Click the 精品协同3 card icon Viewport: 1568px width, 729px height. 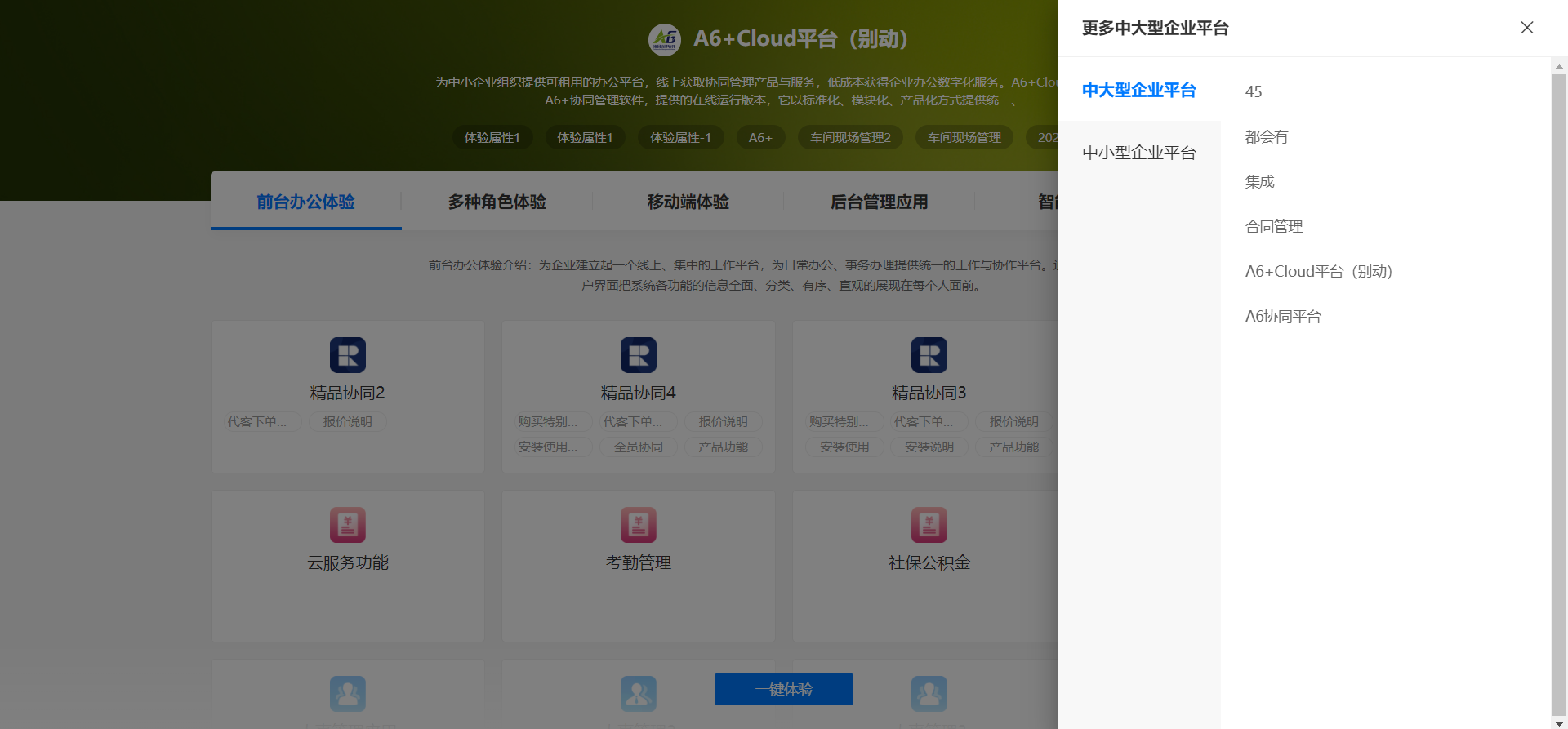(x=929, y=355)
